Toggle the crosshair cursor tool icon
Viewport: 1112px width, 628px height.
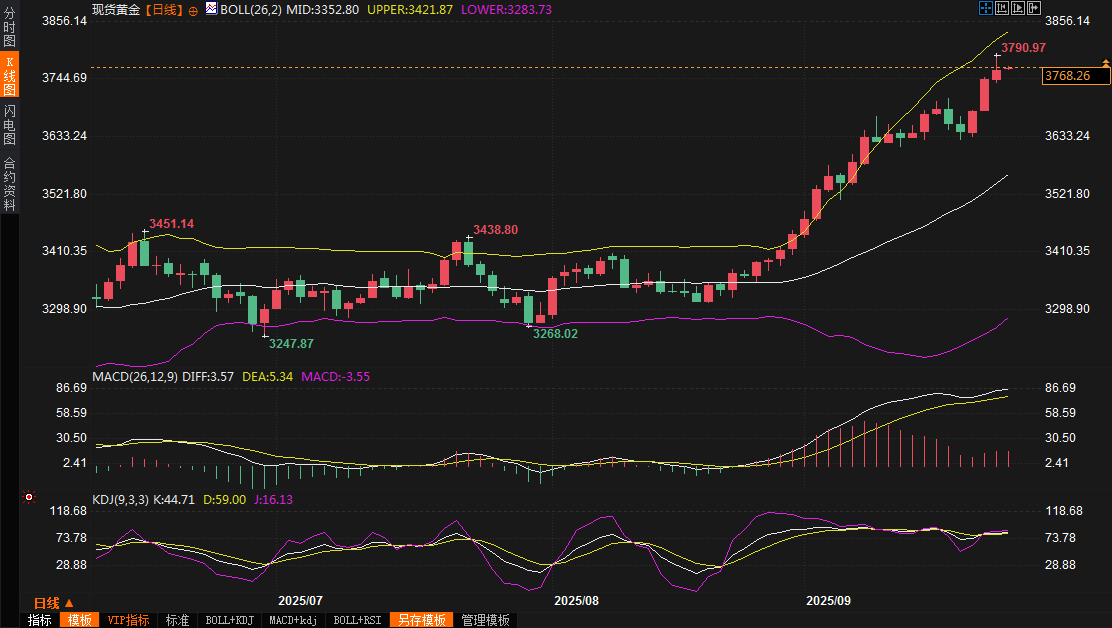tap(986, 8)
